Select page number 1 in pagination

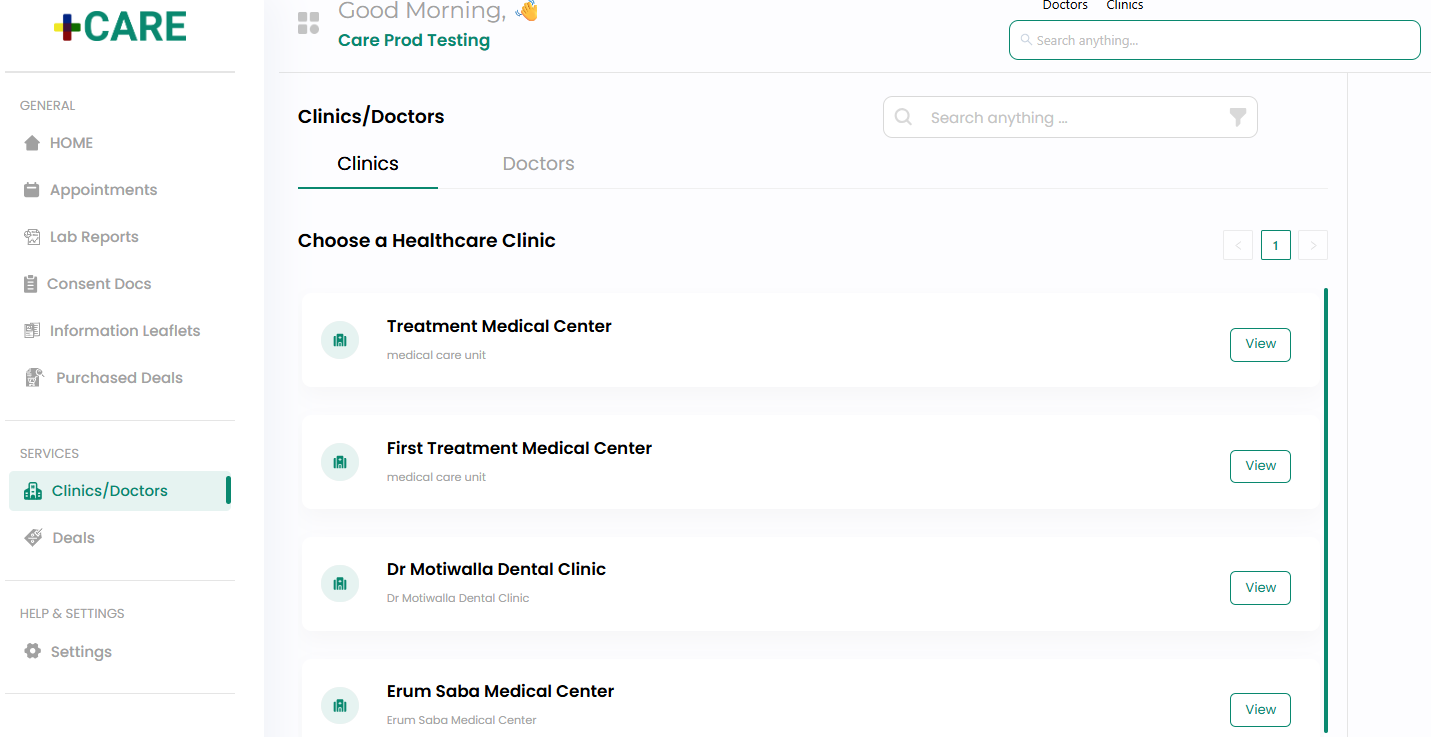1276,245
